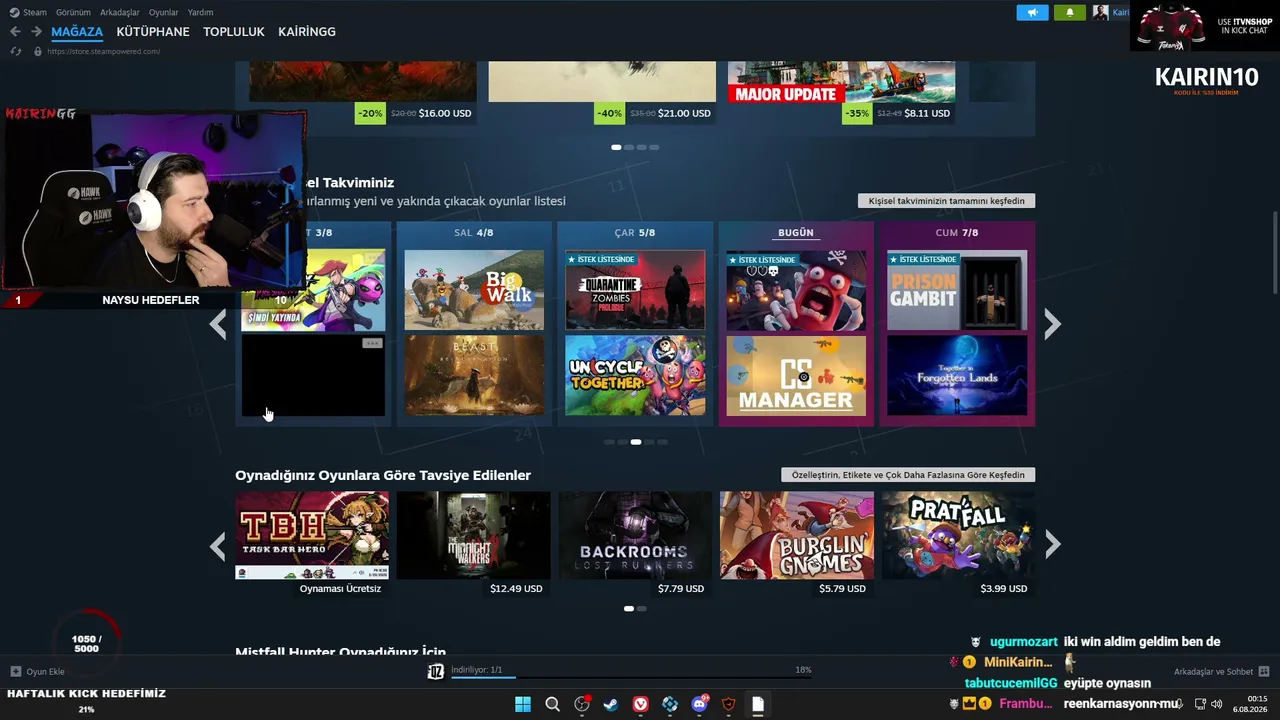Go back with the left arrow navigation icon

[x=15, y=32]
